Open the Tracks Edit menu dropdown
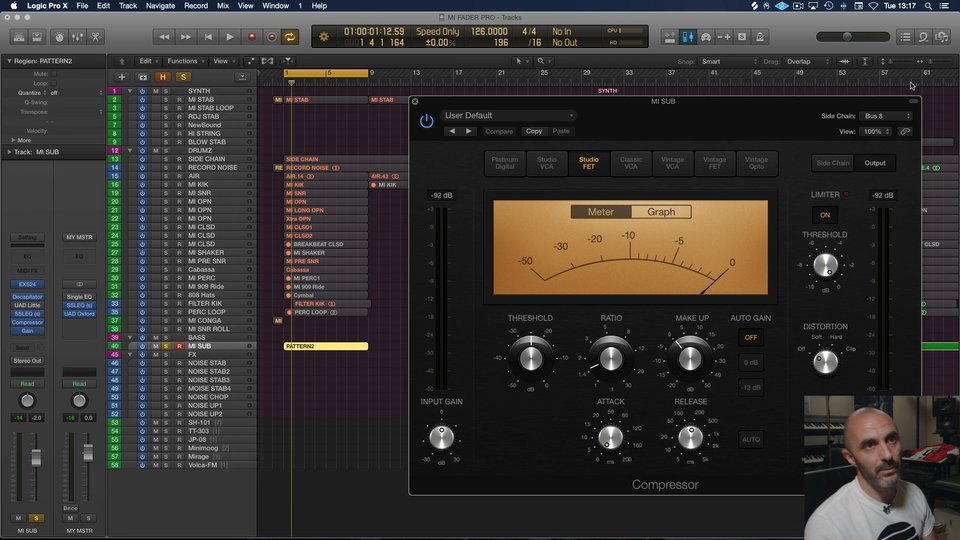Viewport: 960px width, 540px height. coord(149,61)
